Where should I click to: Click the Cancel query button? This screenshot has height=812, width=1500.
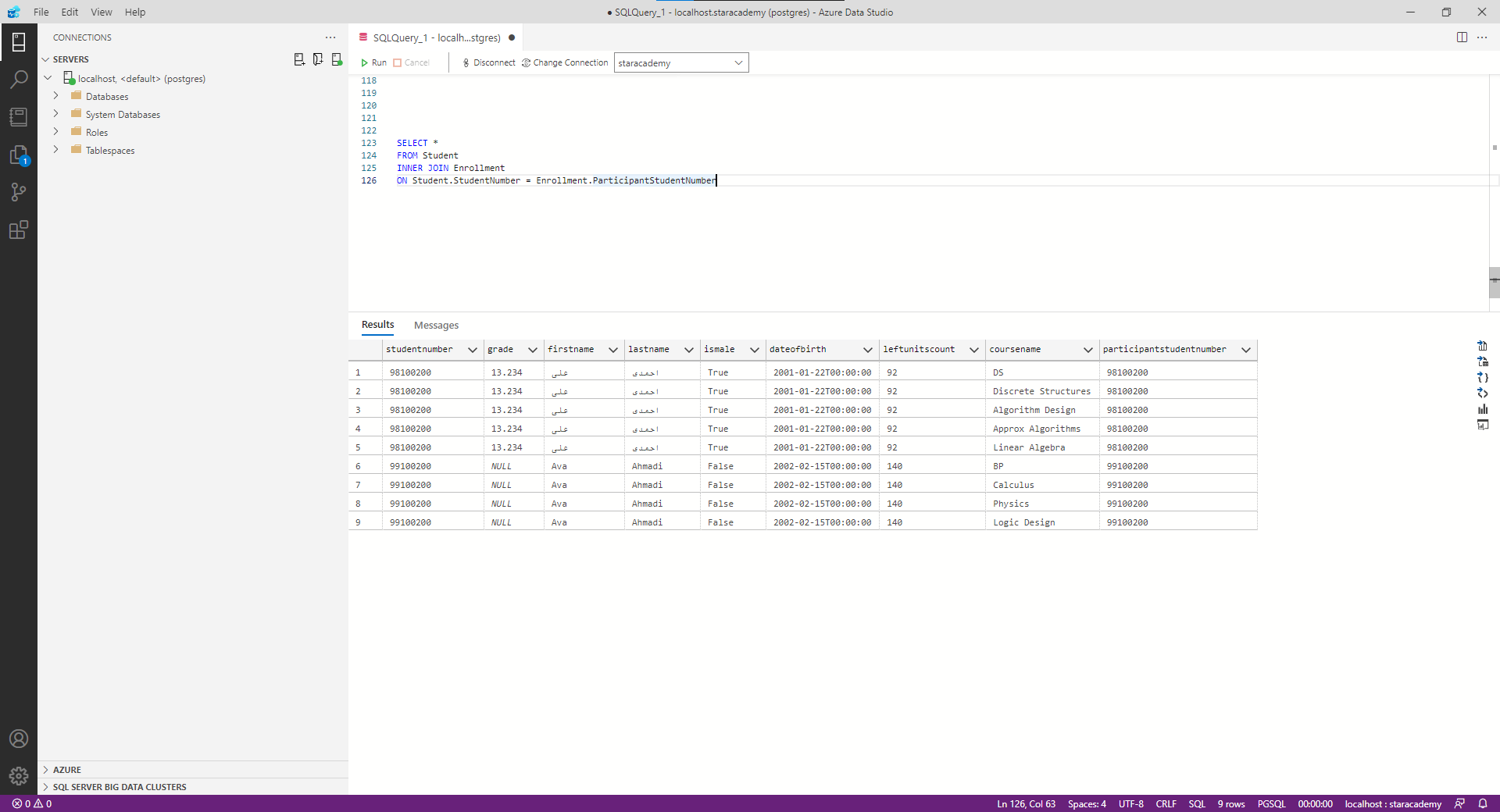pyautogui.click(x=411, y=62)
